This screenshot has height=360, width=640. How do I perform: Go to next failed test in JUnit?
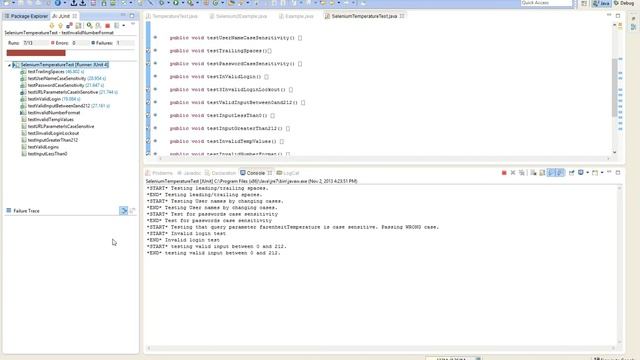(x=51, y=26)
